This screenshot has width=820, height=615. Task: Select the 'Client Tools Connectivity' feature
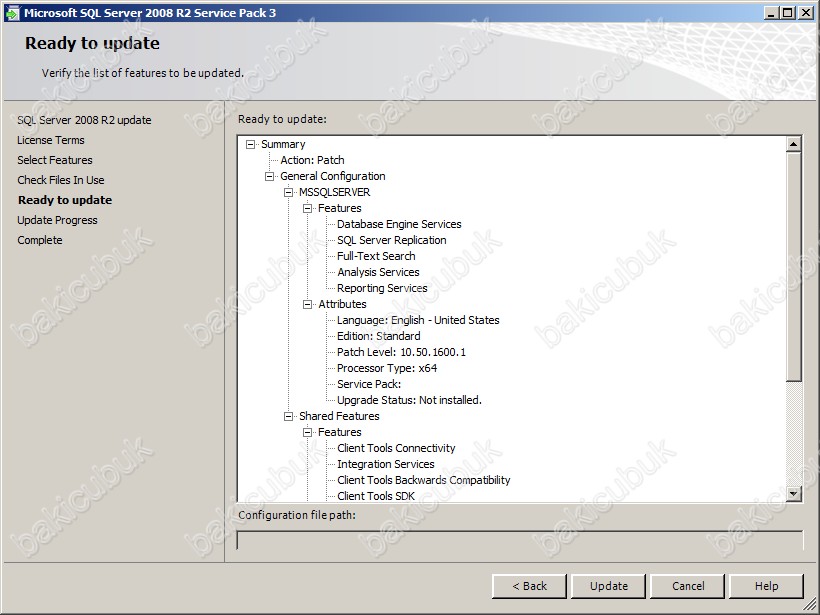[396, 448]
